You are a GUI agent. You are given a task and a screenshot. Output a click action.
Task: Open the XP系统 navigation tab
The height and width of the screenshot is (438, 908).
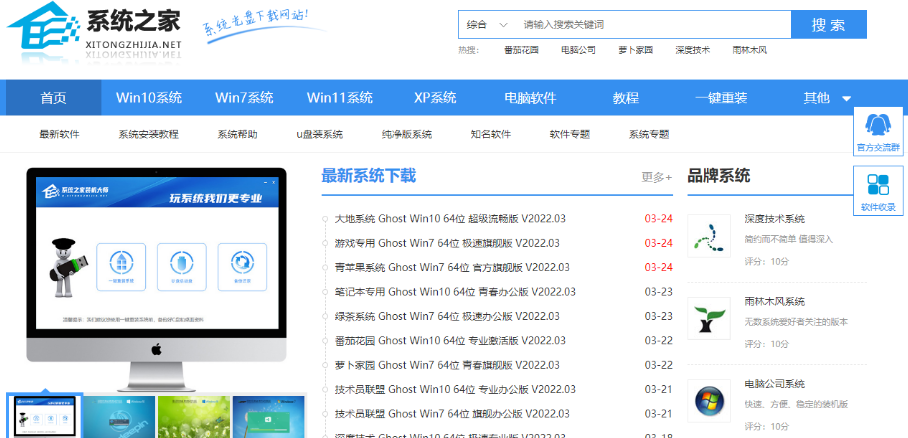tap(435, 98)
